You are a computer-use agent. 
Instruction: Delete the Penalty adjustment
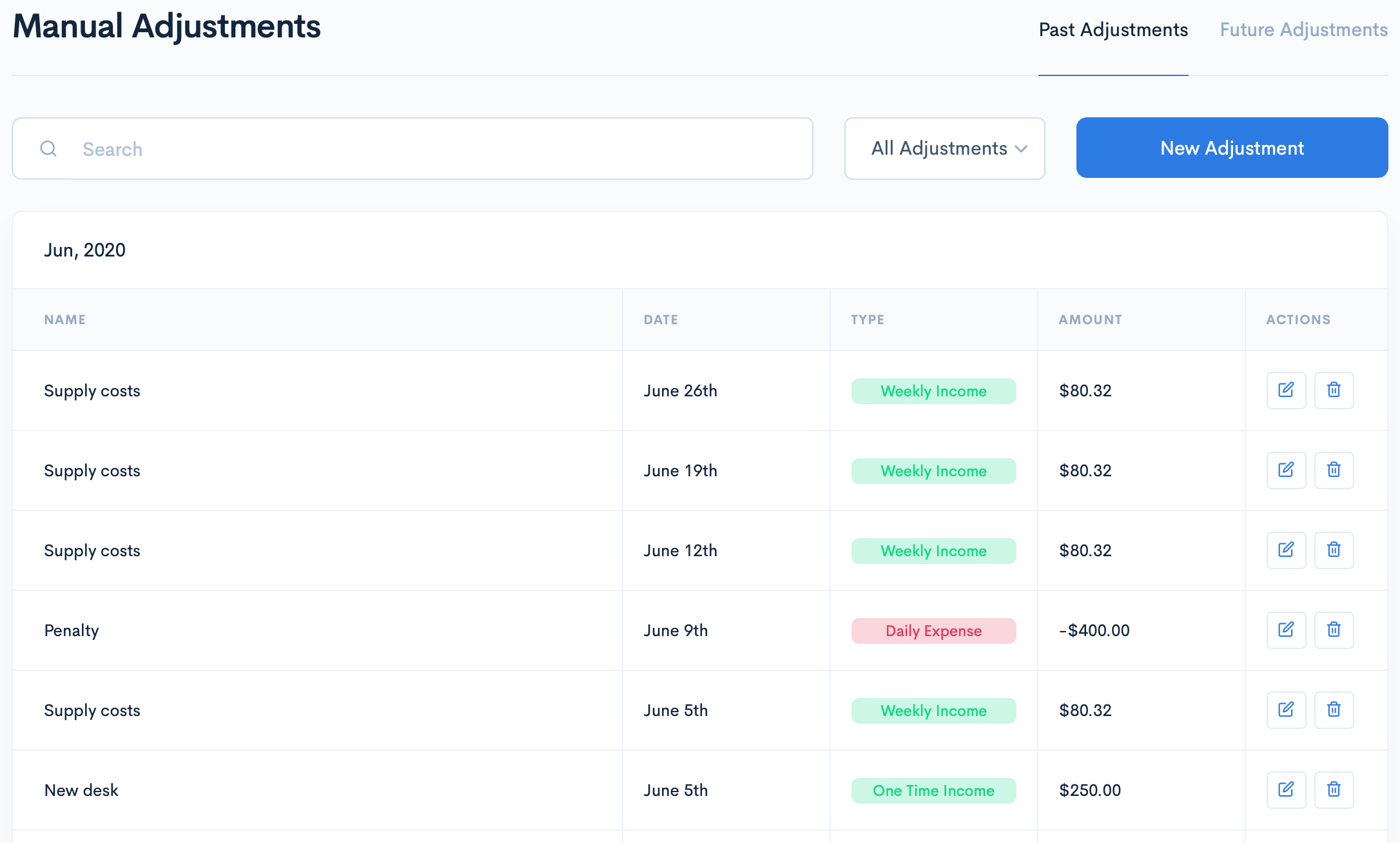click(1334, 630)
